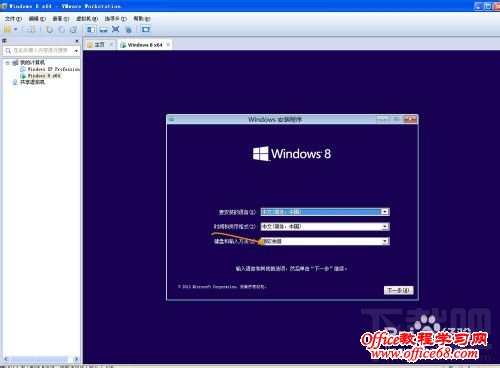Screen dimensions: 500x368
Task: Click the Unity mode toolbar icon
Action: pos(128,30)
